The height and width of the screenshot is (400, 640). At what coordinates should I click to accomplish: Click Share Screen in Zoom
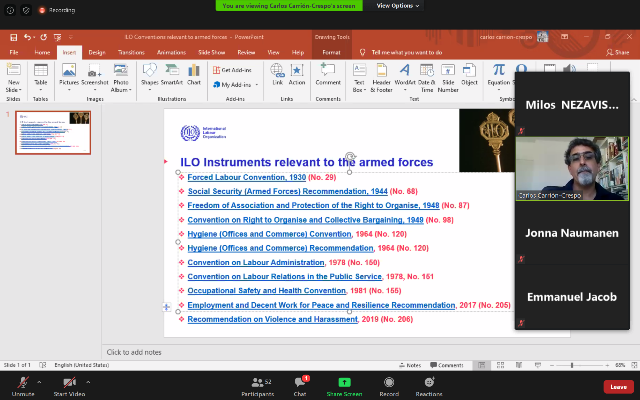pyautogui.click(x=344, y=386)
